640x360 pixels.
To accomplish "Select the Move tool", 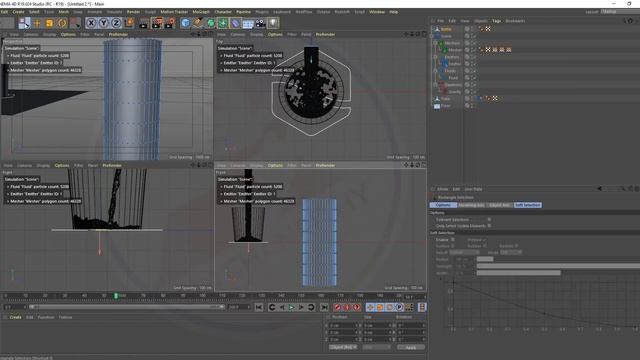I will coord(37,23).
